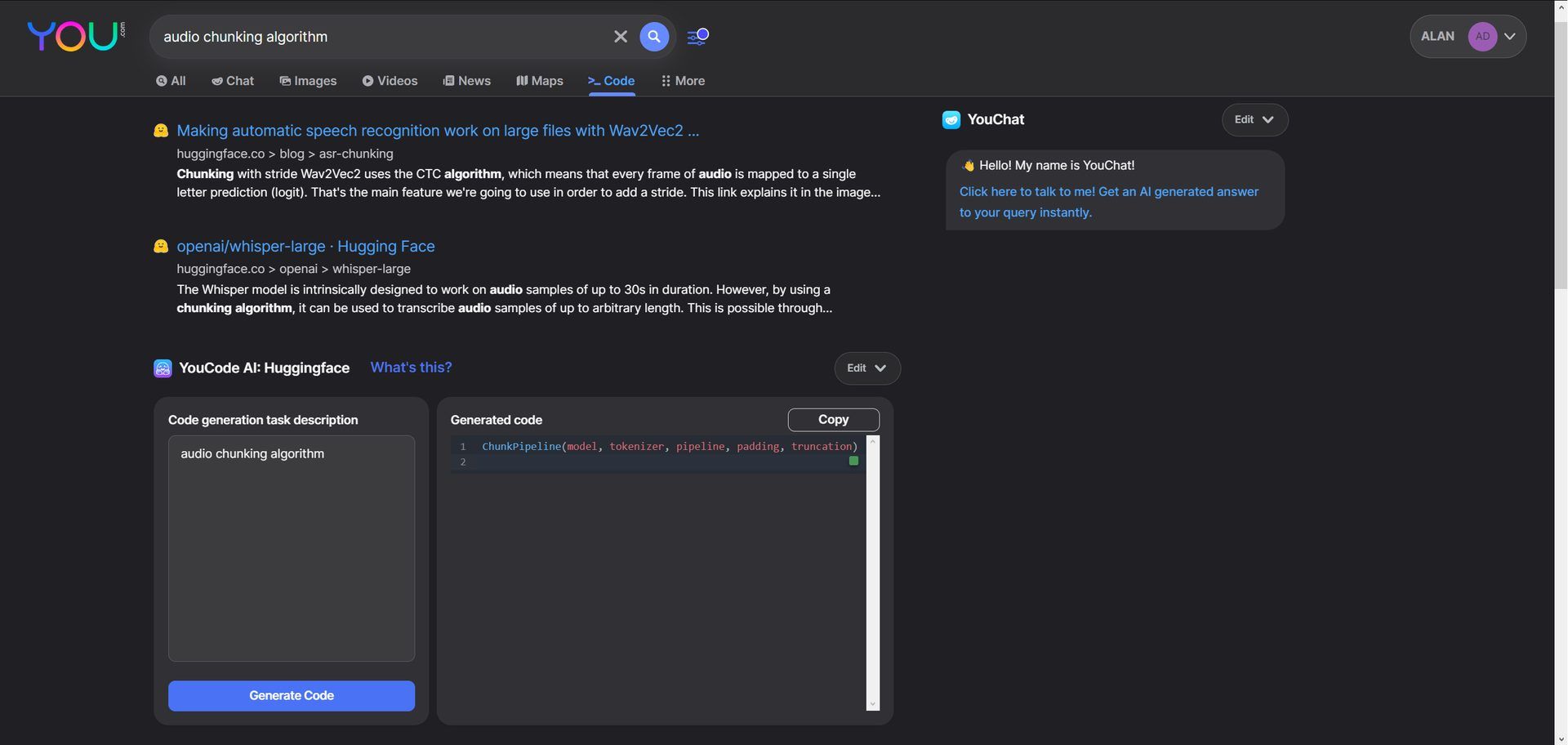Click in the code task description textbox

(x=292, y=548)
